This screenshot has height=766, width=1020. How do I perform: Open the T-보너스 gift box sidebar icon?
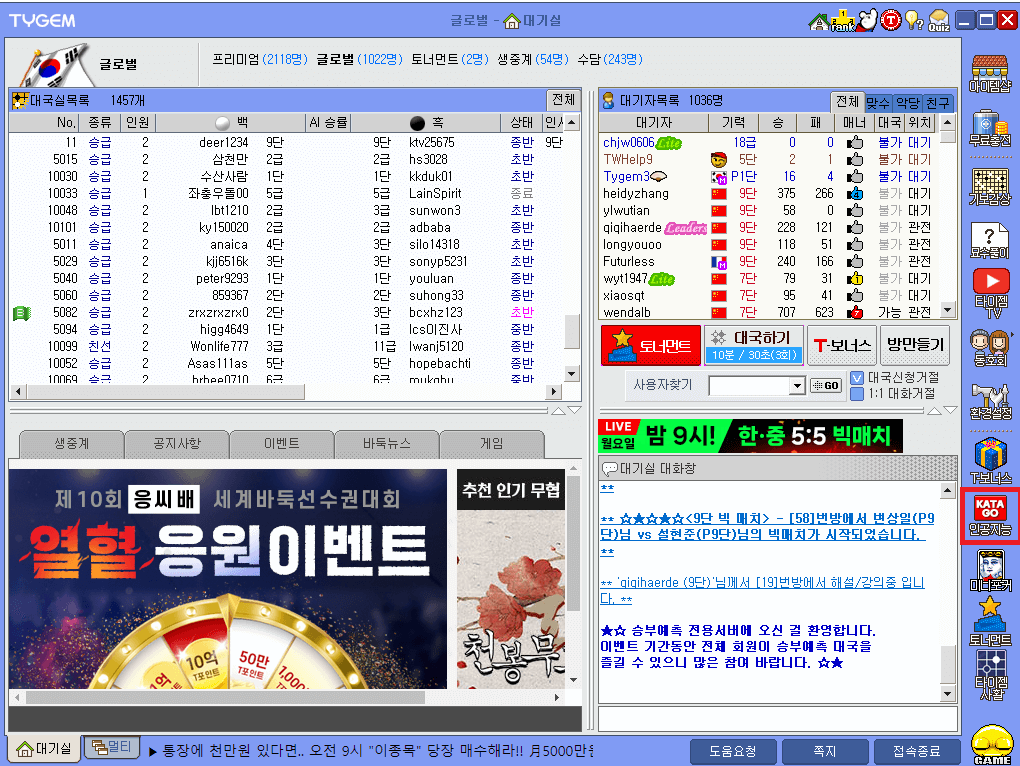click(990, 461)
